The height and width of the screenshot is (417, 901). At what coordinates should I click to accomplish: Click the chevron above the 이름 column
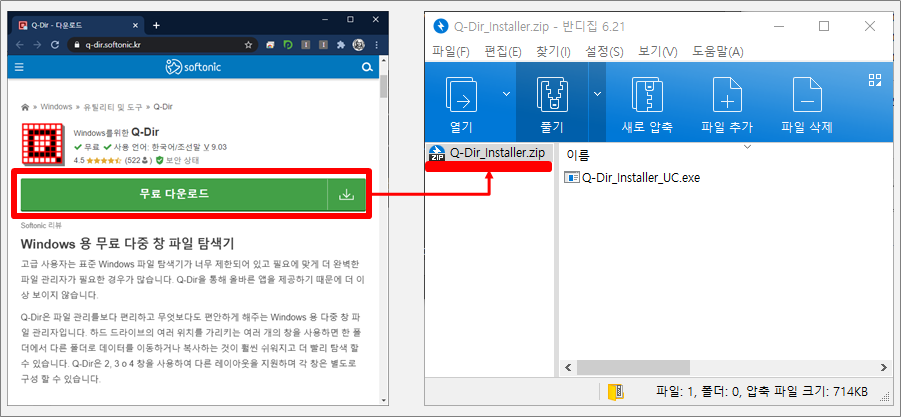748,147
